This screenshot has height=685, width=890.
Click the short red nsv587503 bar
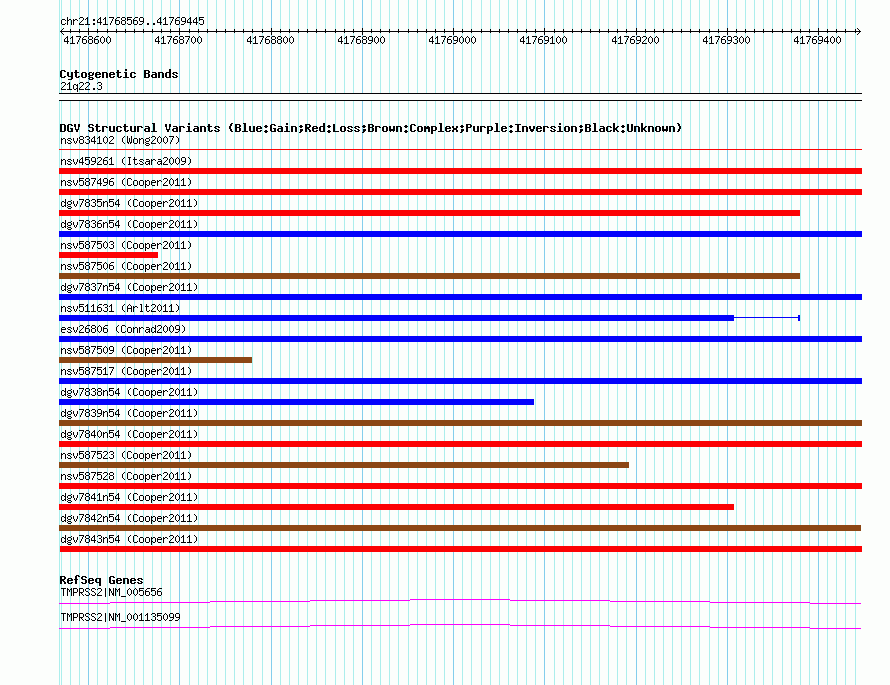108,255
